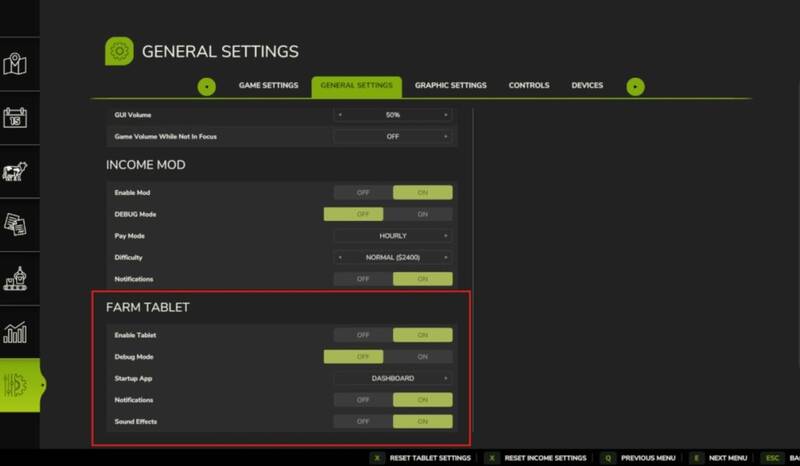800x466 pixels.
Task: Increase GUI Volume with right arrow
Action: click(x=446, y=115)
